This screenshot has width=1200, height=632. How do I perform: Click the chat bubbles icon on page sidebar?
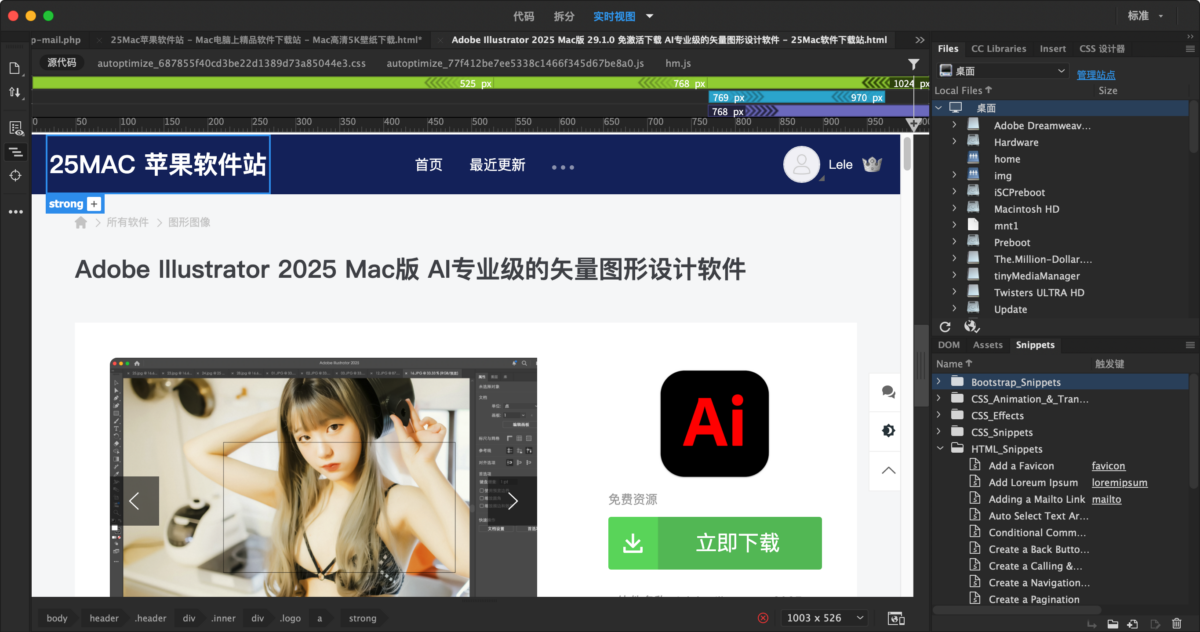888,392
